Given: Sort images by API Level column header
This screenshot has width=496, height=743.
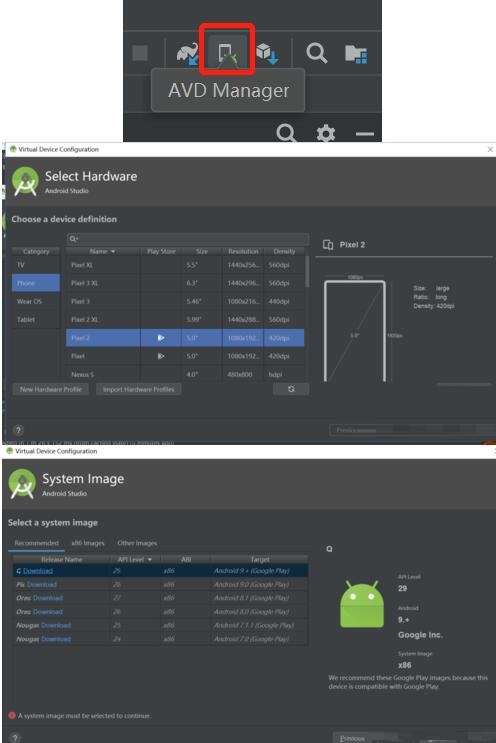Looking at the screenshot, I should [135, 559].
